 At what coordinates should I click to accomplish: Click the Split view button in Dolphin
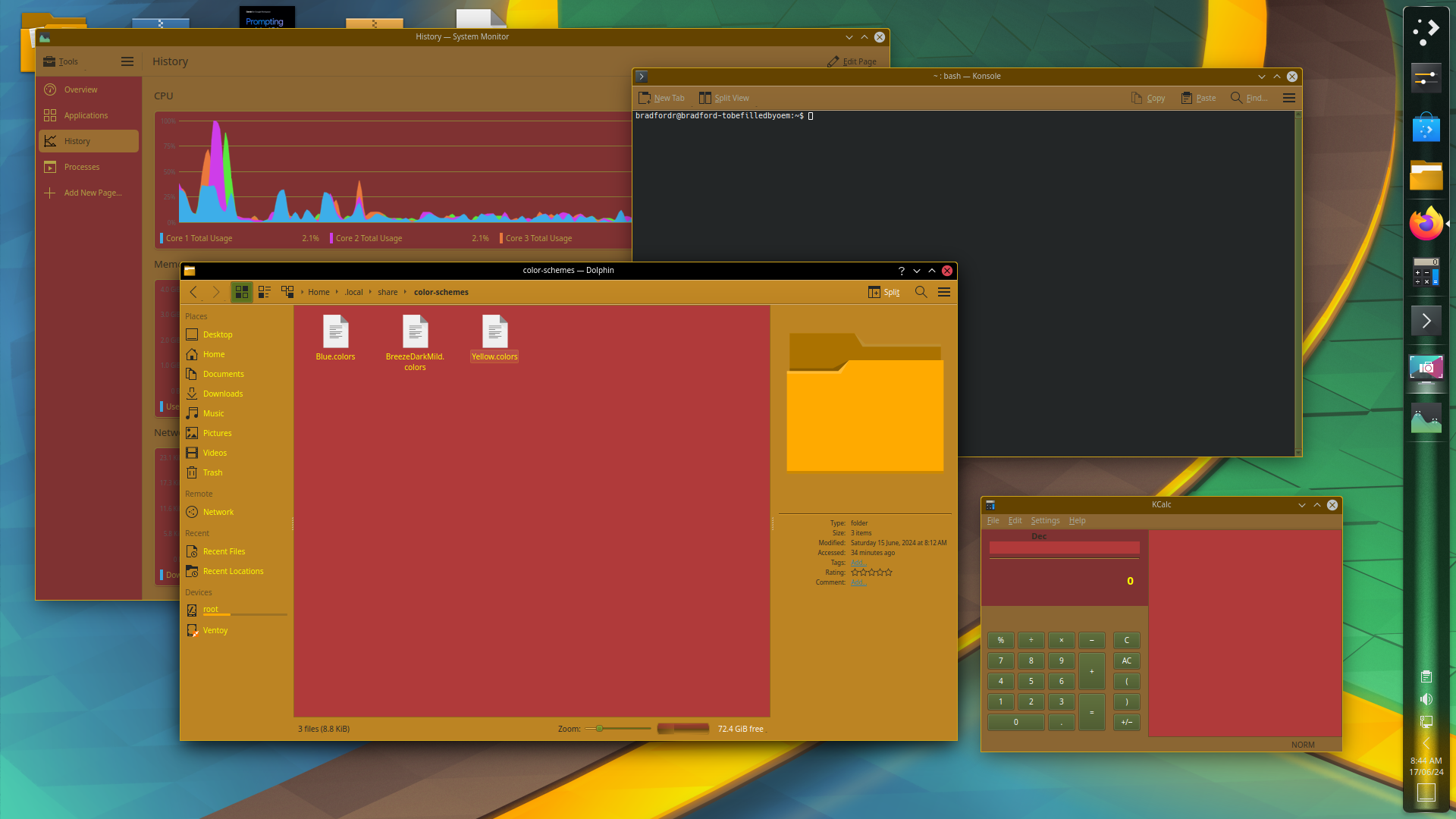click(884, 292)
